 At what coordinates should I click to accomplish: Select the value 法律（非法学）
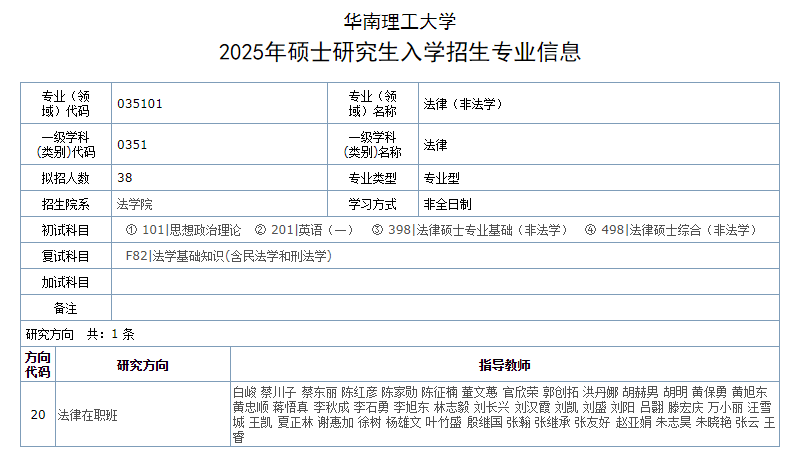pyautogui.click(x=463, y=104)
